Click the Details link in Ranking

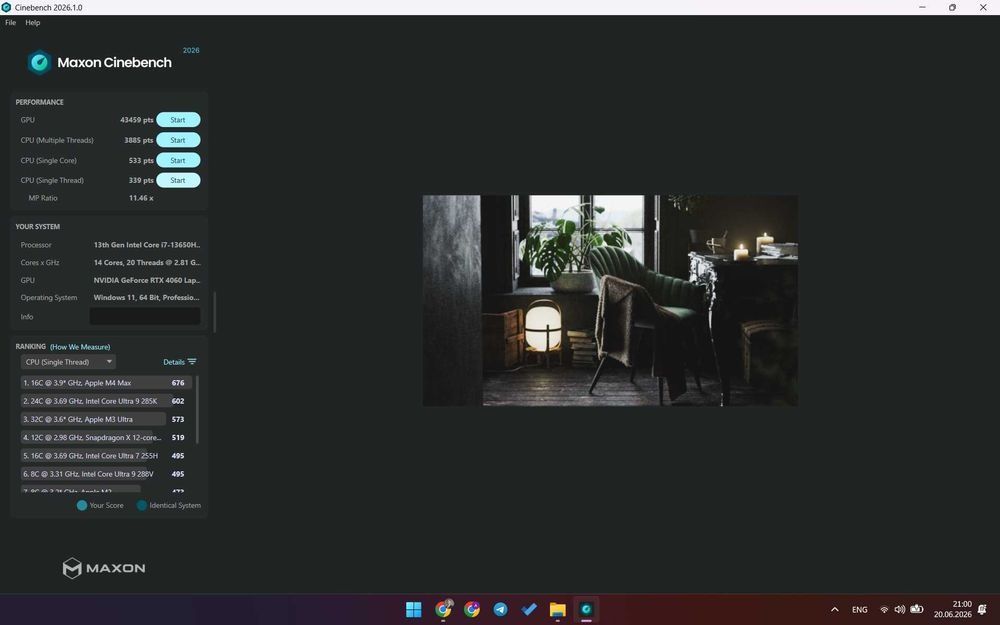coord(173,362)
